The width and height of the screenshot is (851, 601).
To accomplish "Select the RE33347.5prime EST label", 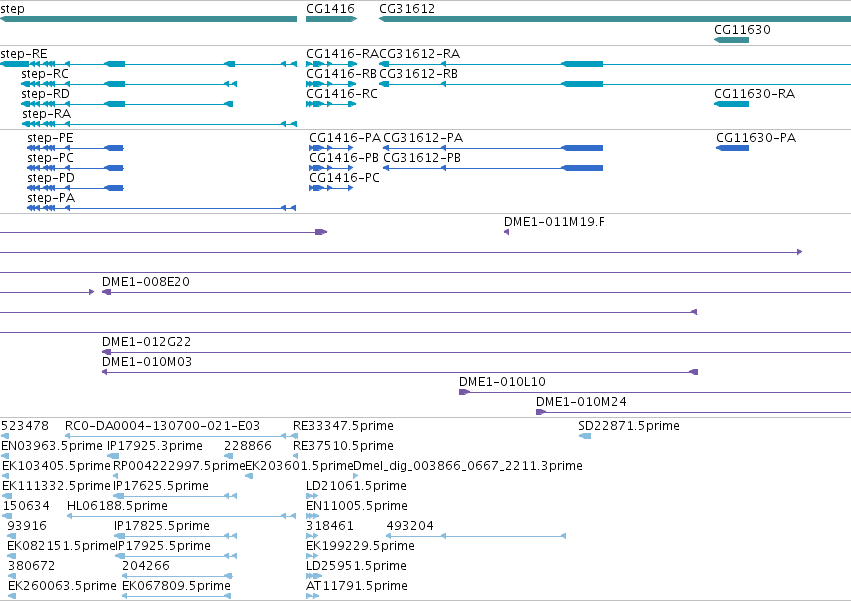I will [343, 426].
